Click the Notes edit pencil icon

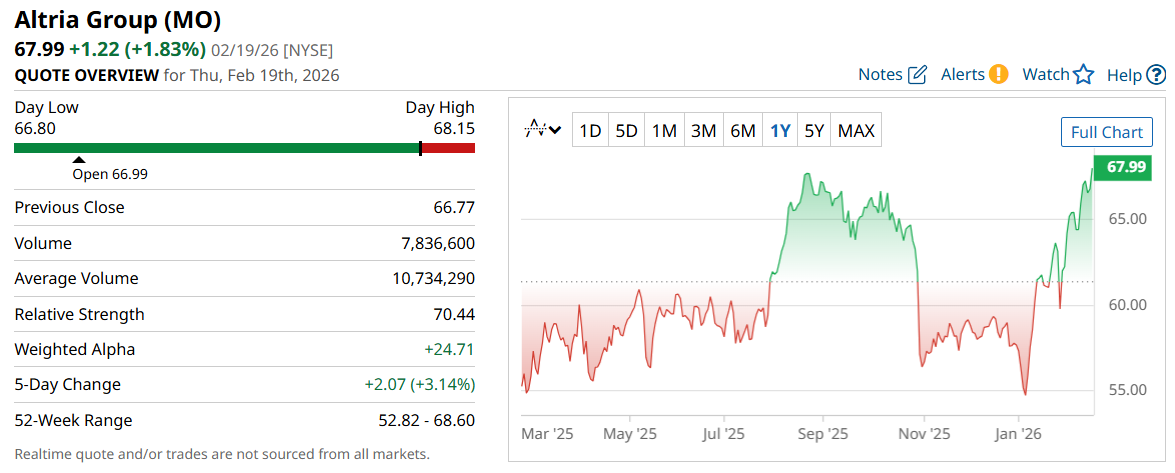point(917,75)
